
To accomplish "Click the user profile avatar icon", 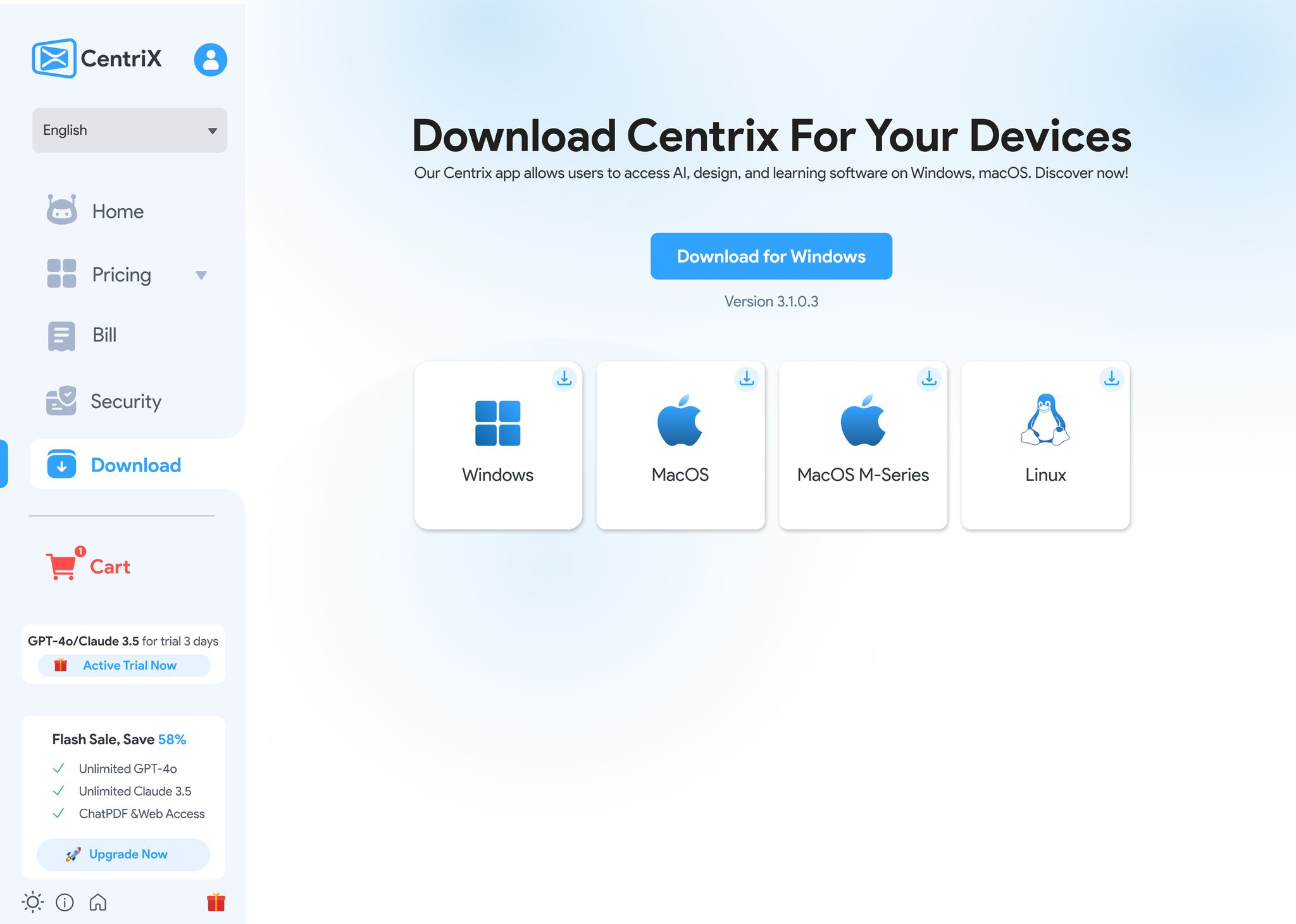I will pos(210,59).
